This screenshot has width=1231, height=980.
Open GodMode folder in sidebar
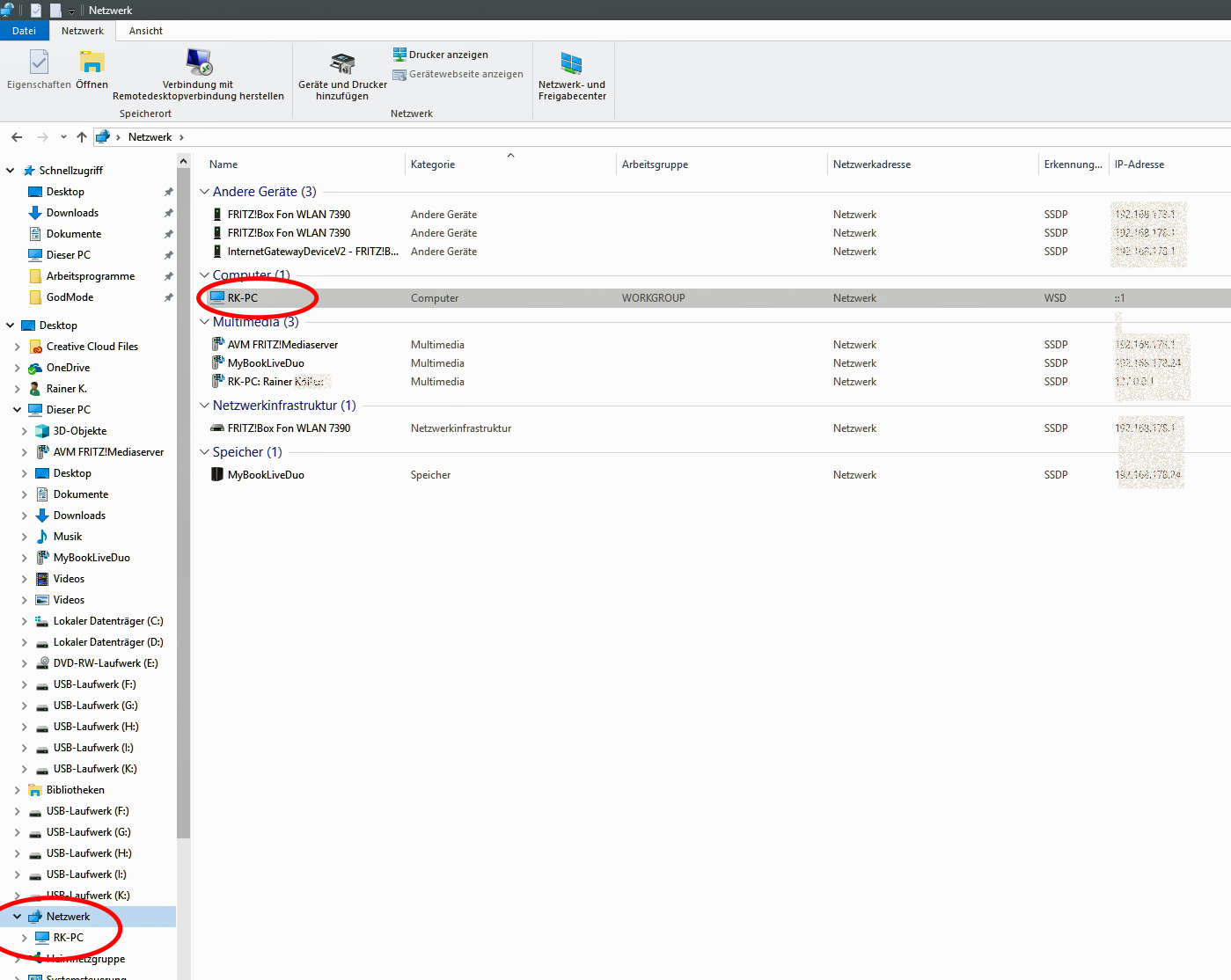[70, 297]
